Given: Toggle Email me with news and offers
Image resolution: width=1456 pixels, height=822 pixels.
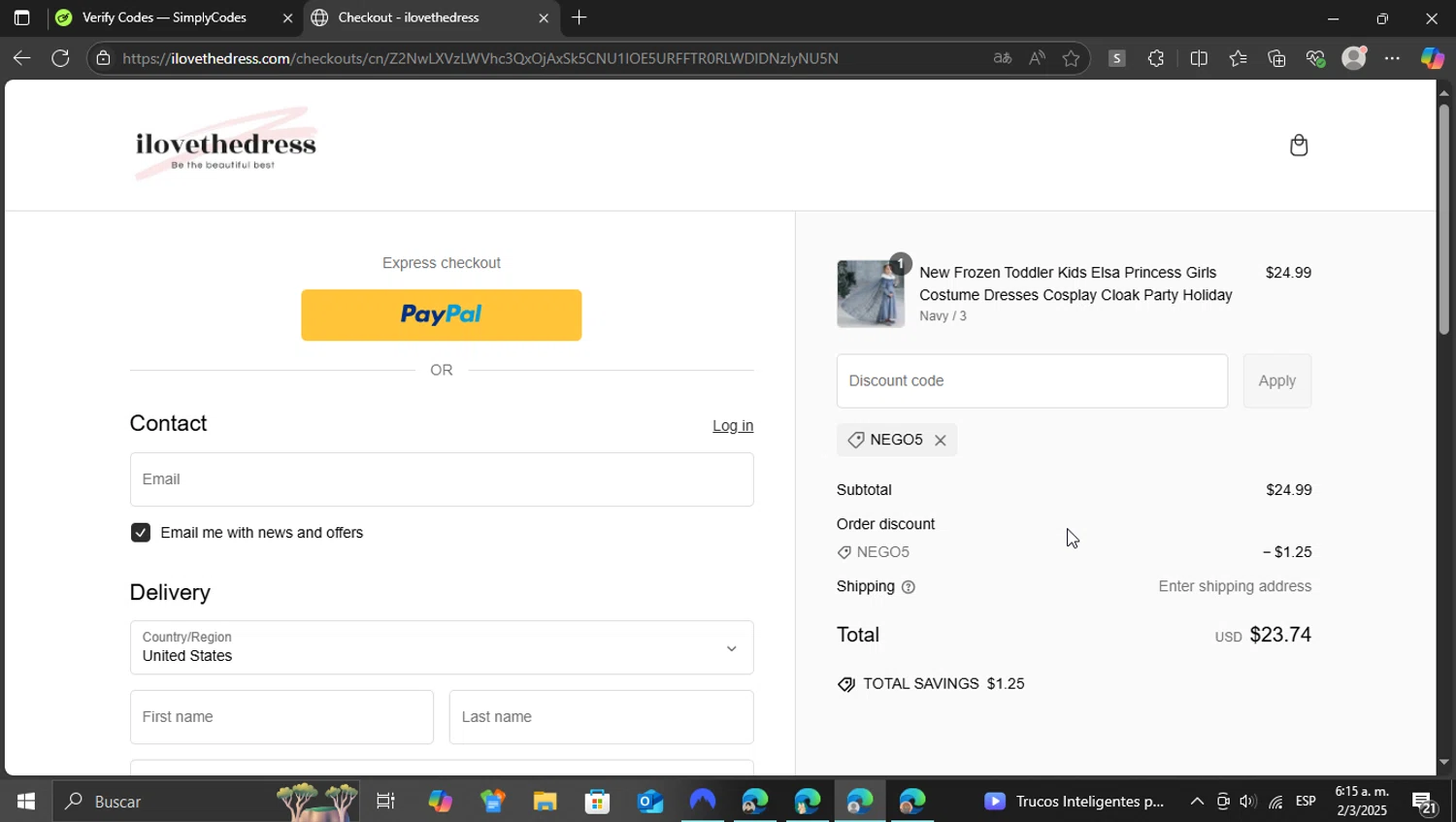Looking at the screenshot, I should click(141, 533).
